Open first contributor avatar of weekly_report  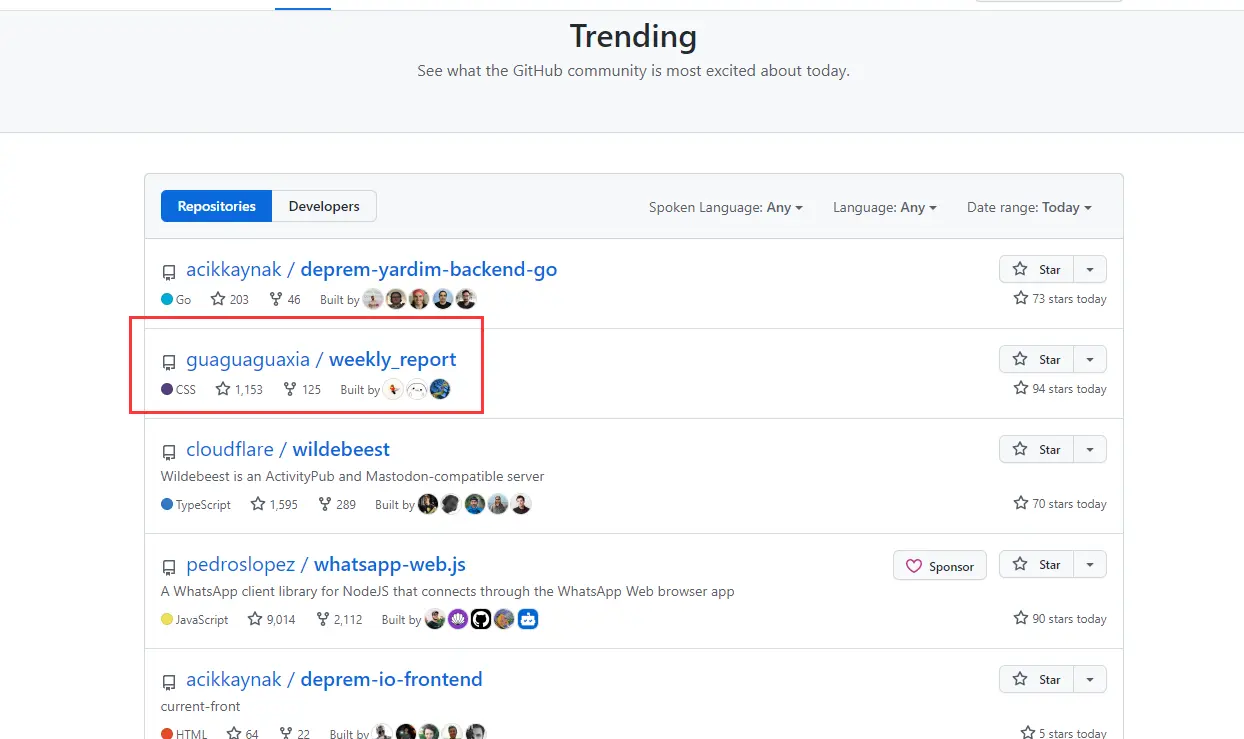tap(393, 389)
